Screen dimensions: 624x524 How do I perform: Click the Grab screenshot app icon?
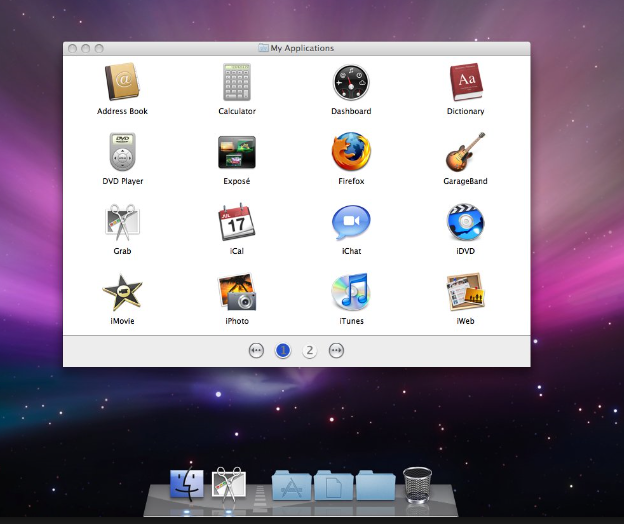point(123,222)
